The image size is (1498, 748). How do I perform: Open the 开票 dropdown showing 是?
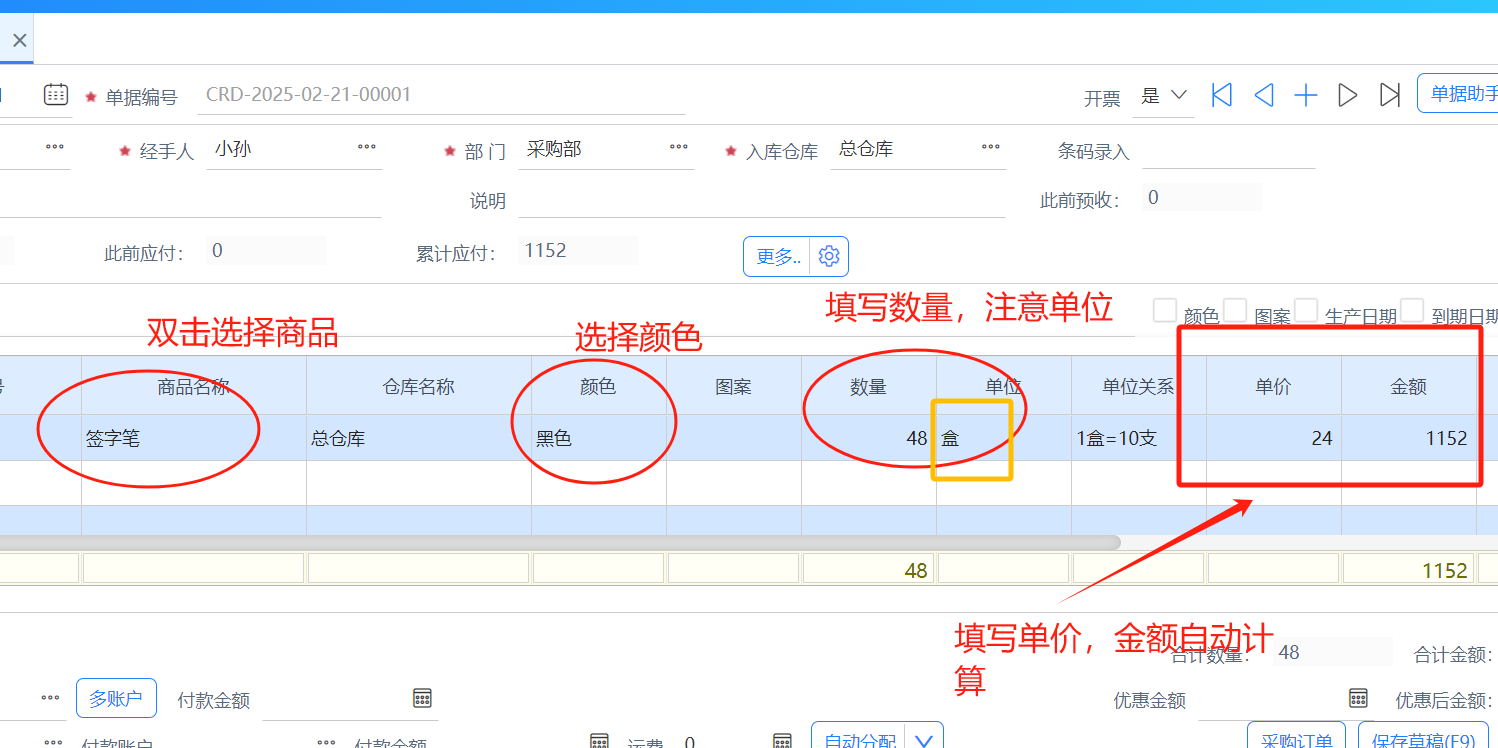1164,96
